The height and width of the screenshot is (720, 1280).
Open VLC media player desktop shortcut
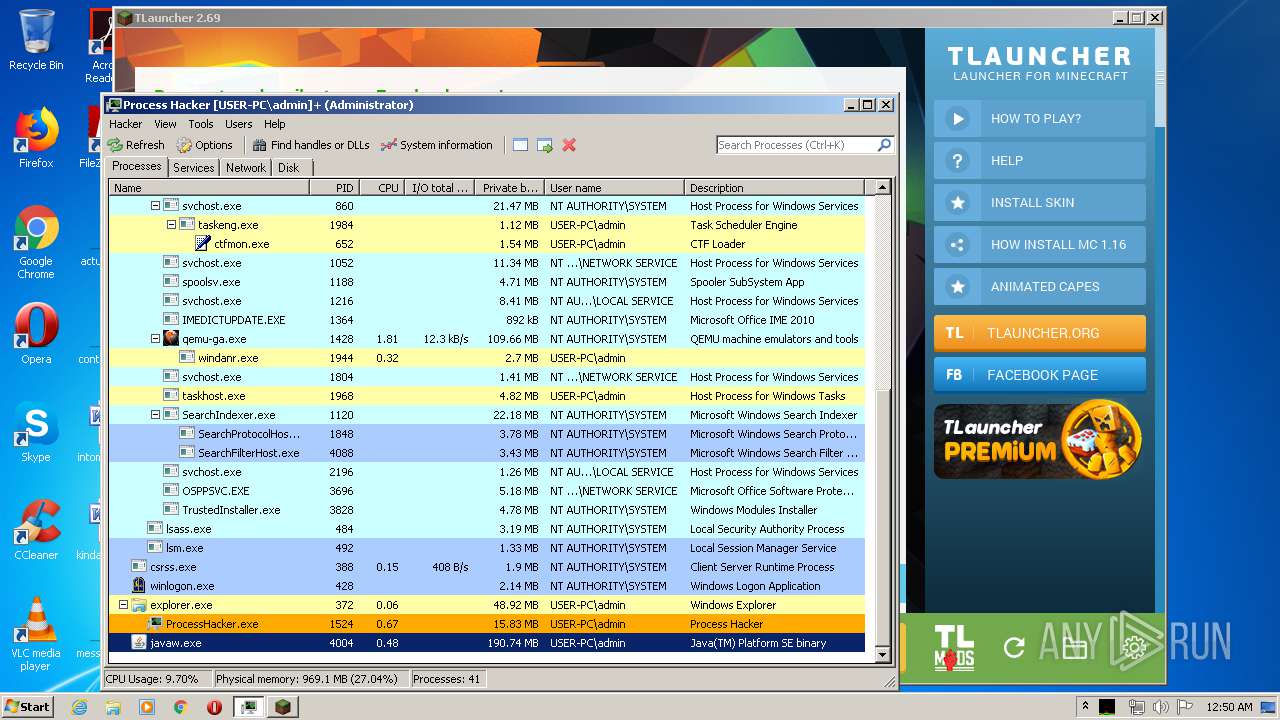[36, 634]
